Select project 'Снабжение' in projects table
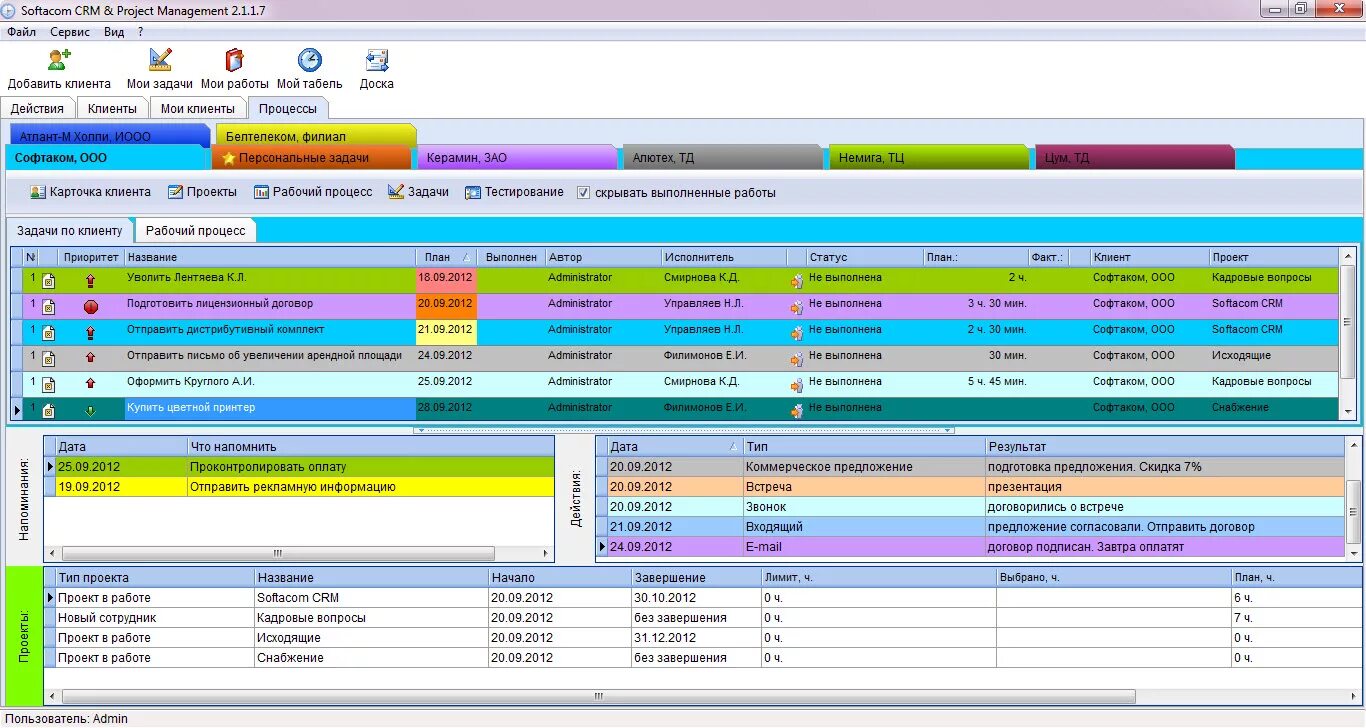Image resolution: width=1366 pixels, height=728 pixels. click(x=703, y=658)
